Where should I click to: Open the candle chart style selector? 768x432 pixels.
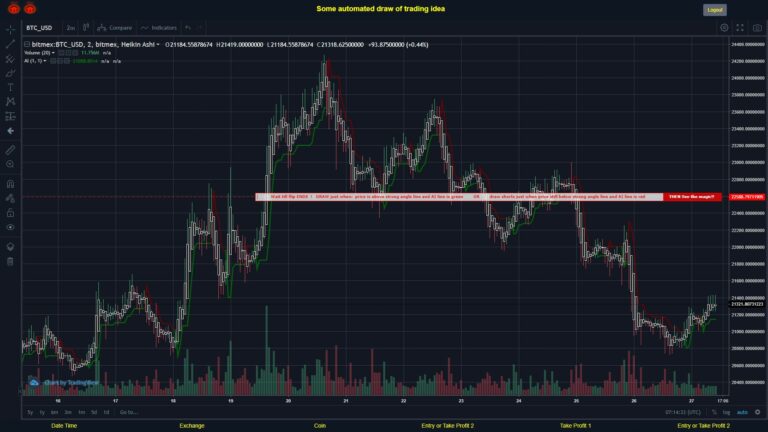pyautogui.click(x=86, y=27)
